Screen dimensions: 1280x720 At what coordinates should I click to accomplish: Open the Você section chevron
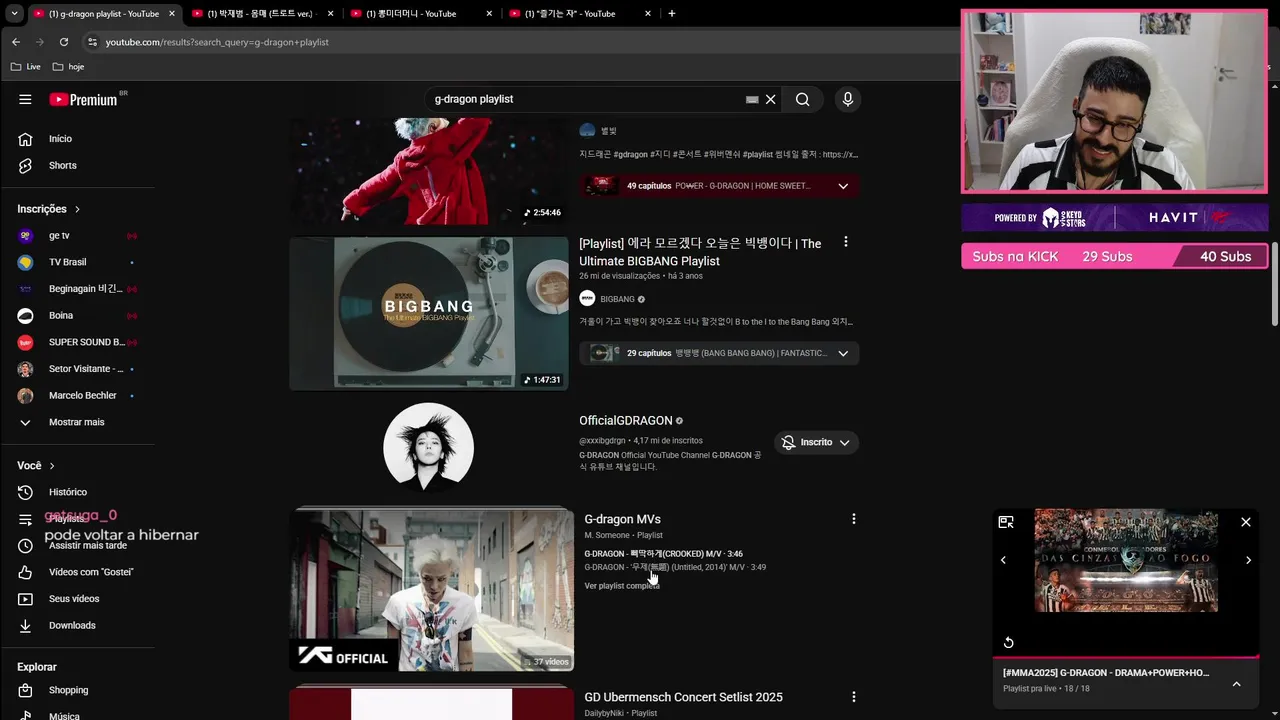pyautogui.click(x=52, y=466)
